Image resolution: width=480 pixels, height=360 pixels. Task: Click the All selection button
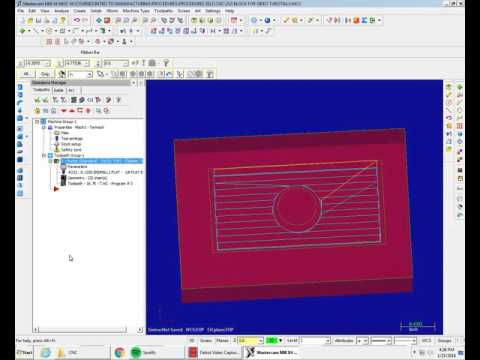tap(26, 74)
